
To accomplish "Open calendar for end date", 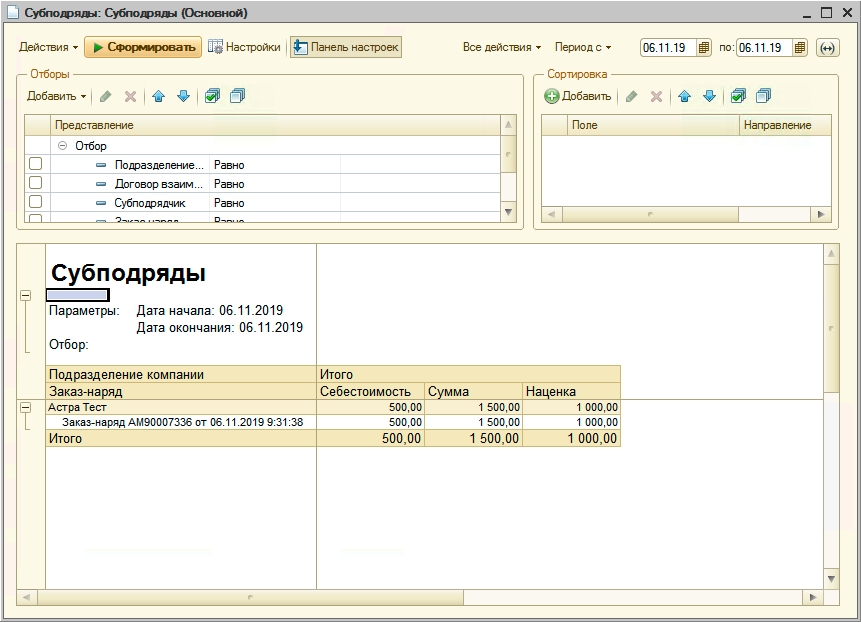I will click(800, 48).
